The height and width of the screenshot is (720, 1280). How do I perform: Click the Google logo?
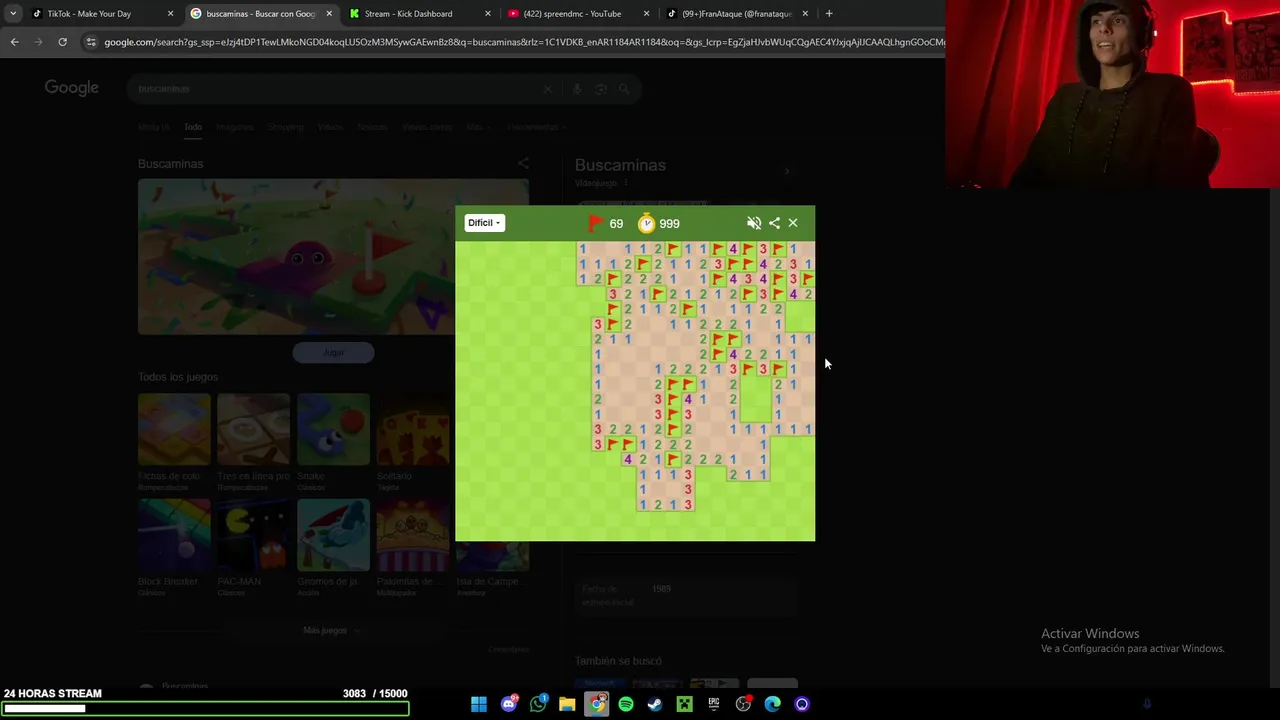click(x=71, y=88)
